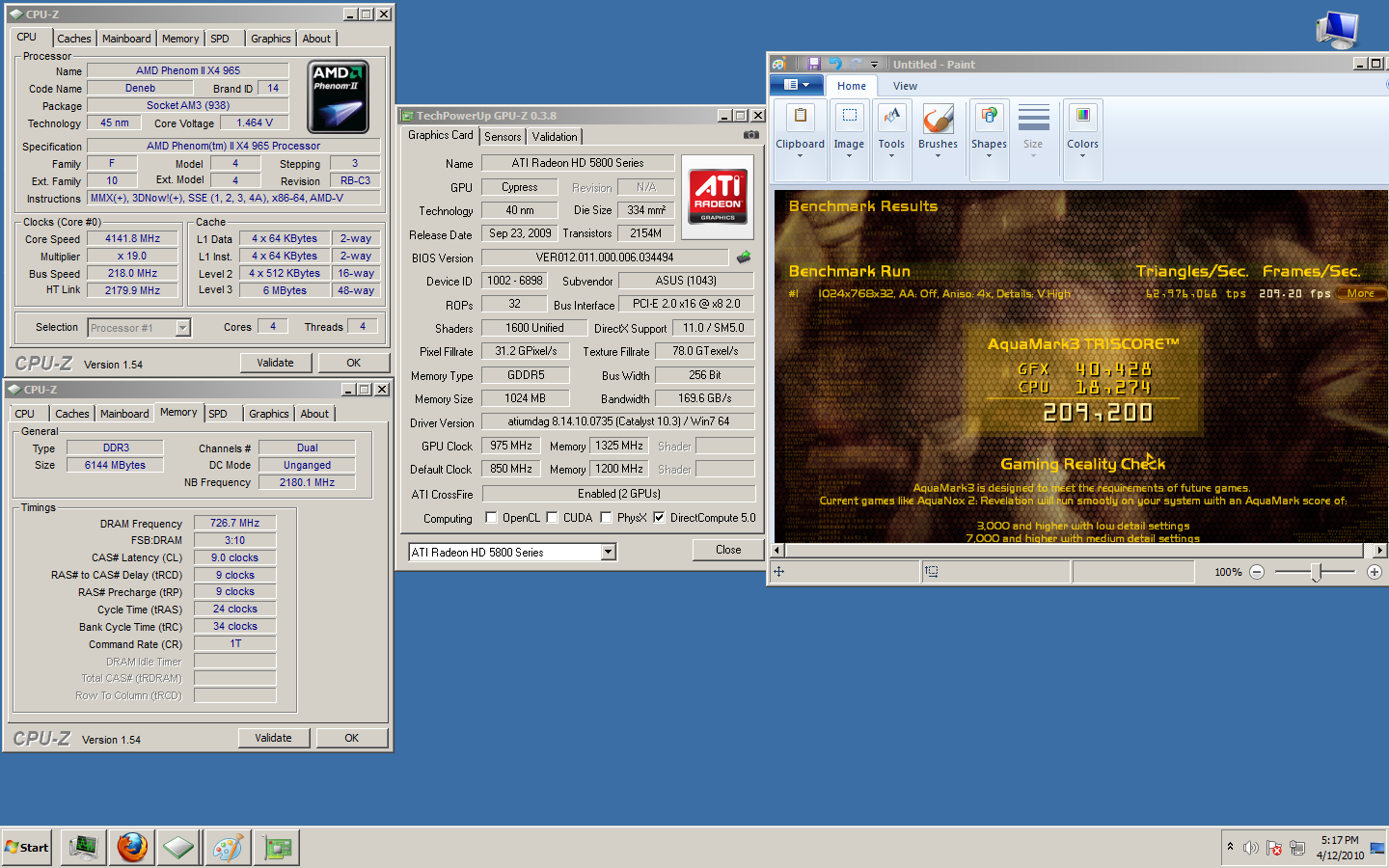Screen dimensions: 1389x868
Task: Click the Paint application icon in its title bar
Action: (x=778, y=64)
